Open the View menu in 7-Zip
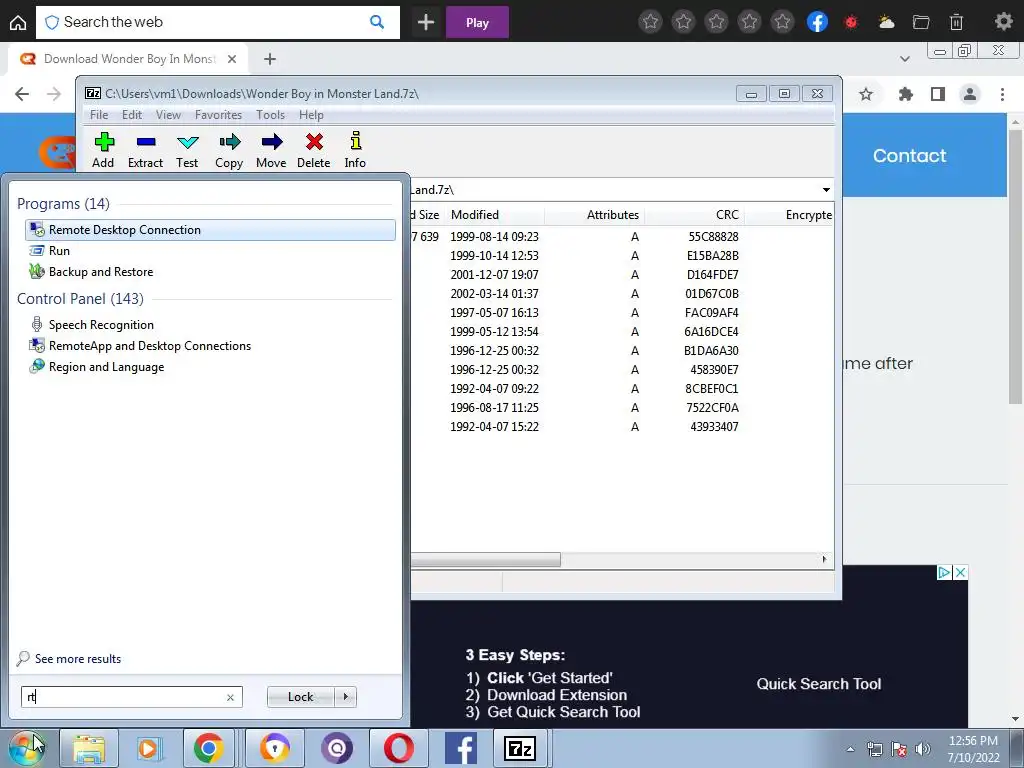The width and height of the screenshot is (1024, 768). coord(168,115)
